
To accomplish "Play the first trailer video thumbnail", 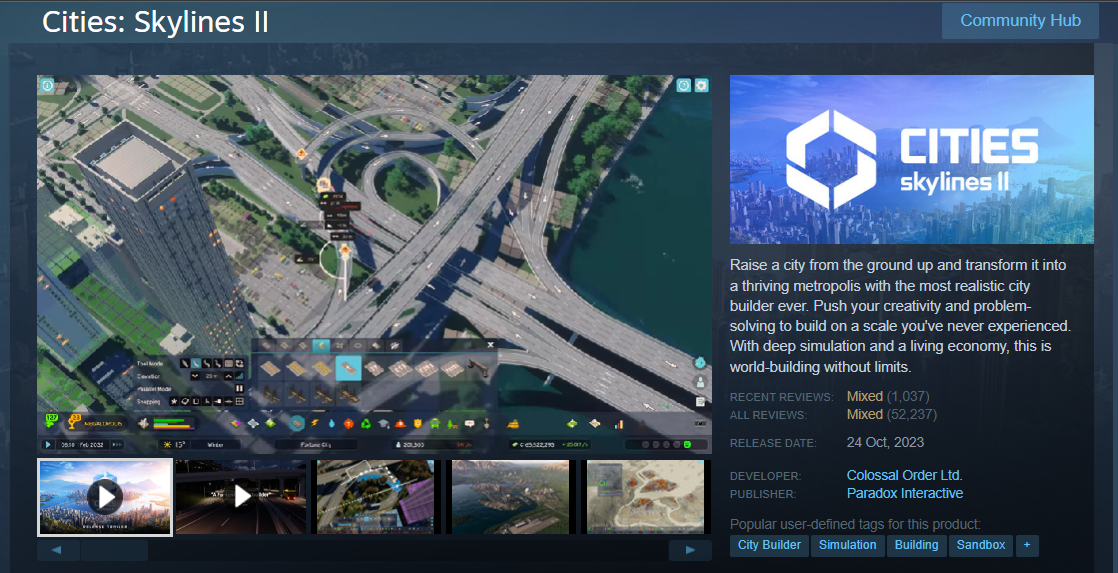I will (105, 497).
